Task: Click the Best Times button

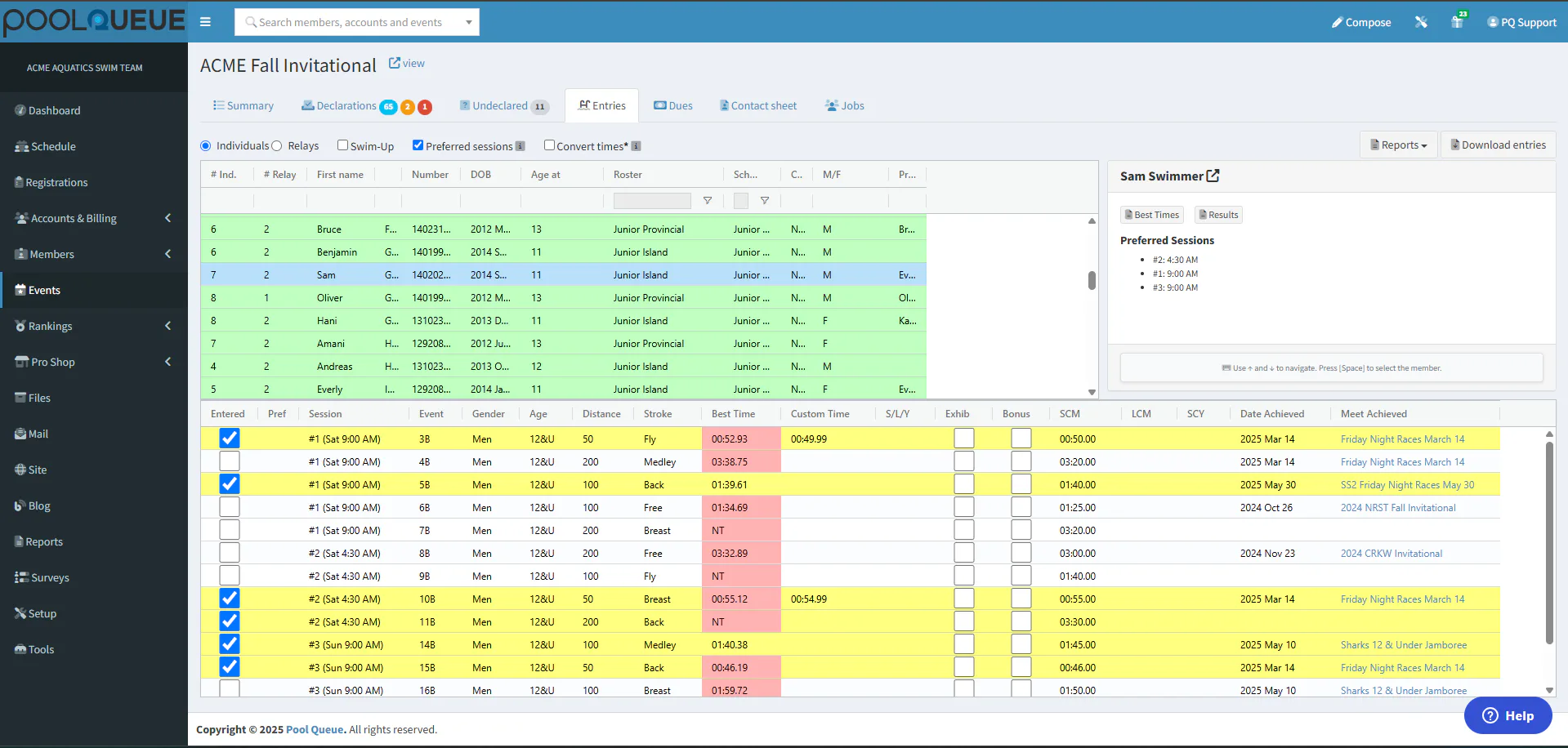Action: coord(1152,215)
